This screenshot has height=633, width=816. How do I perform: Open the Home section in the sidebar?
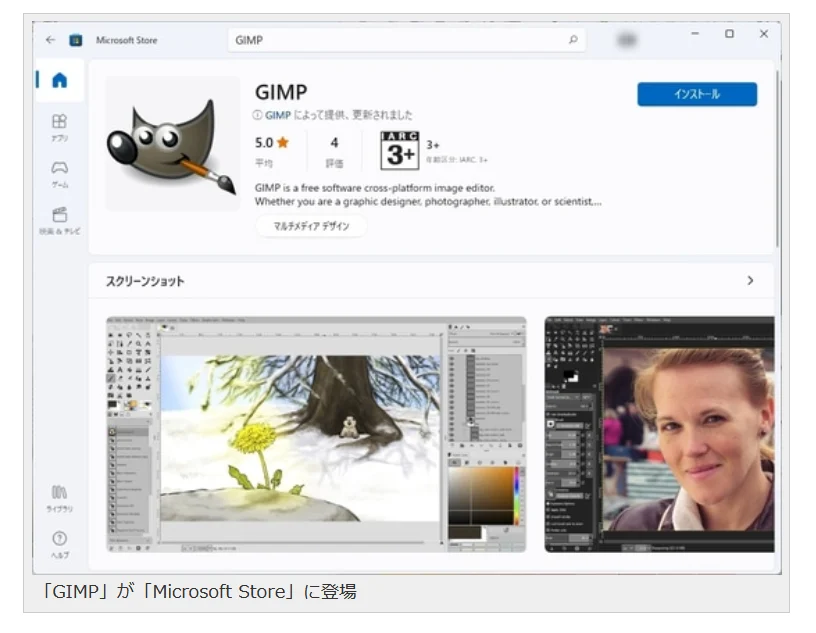(x=60, y=81)
